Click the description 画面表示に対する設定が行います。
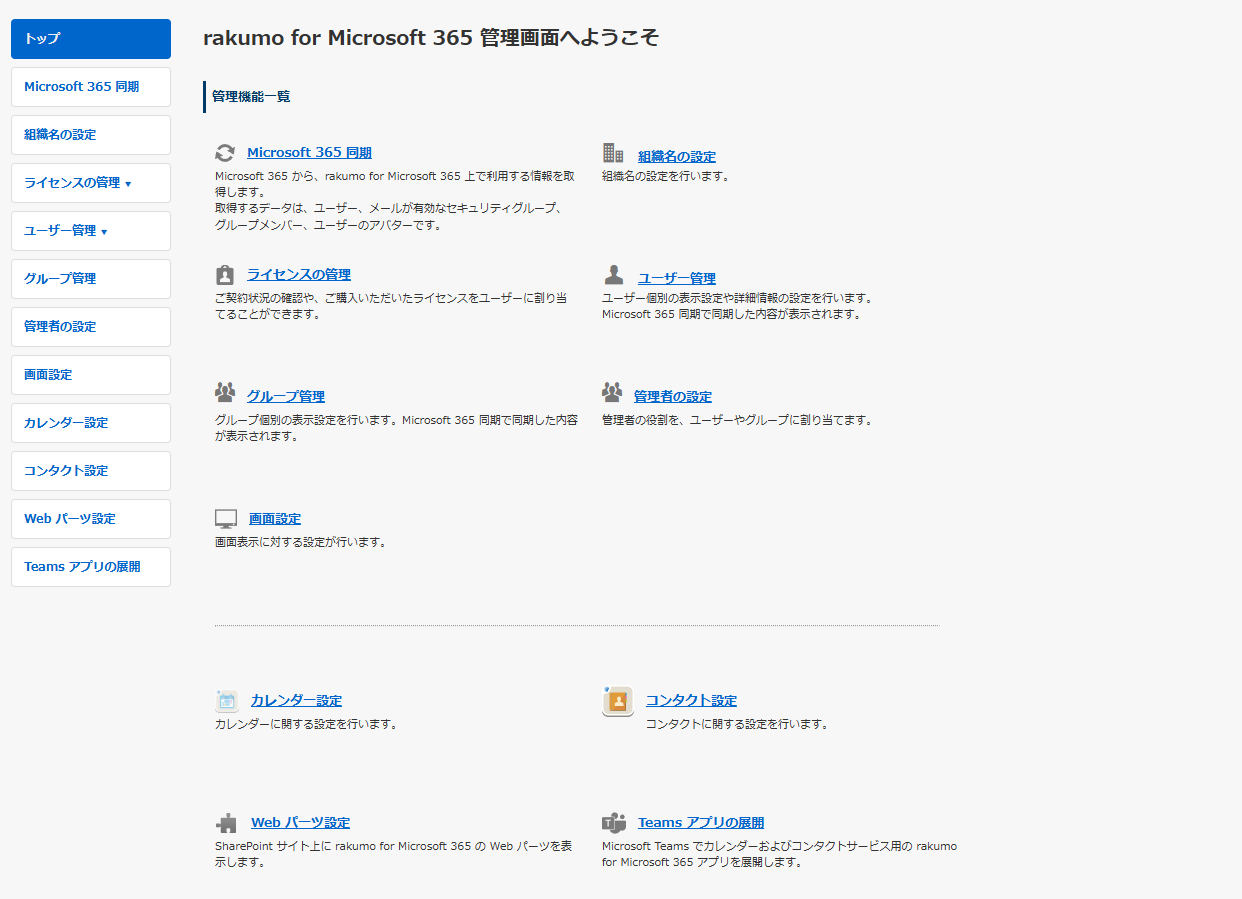The height and width of the screenshot is (899, 1242). [x=300, y=542]
